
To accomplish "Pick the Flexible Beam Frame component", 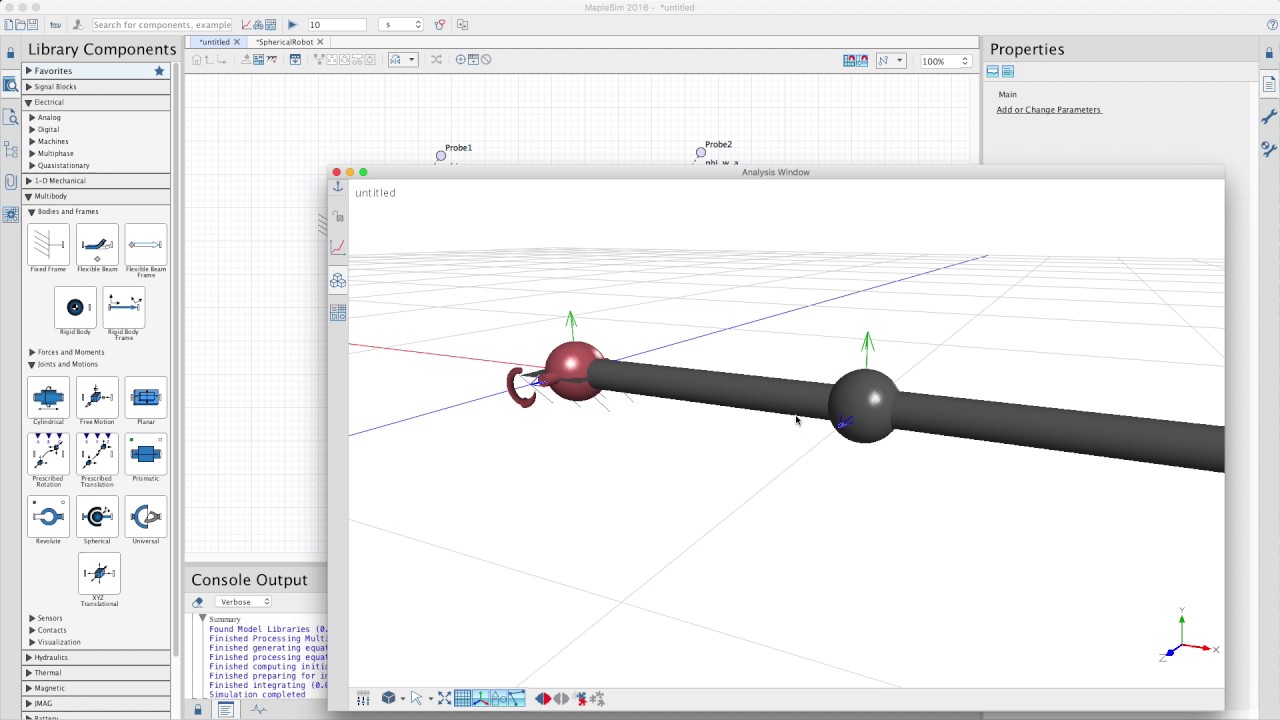I will 145,244.
